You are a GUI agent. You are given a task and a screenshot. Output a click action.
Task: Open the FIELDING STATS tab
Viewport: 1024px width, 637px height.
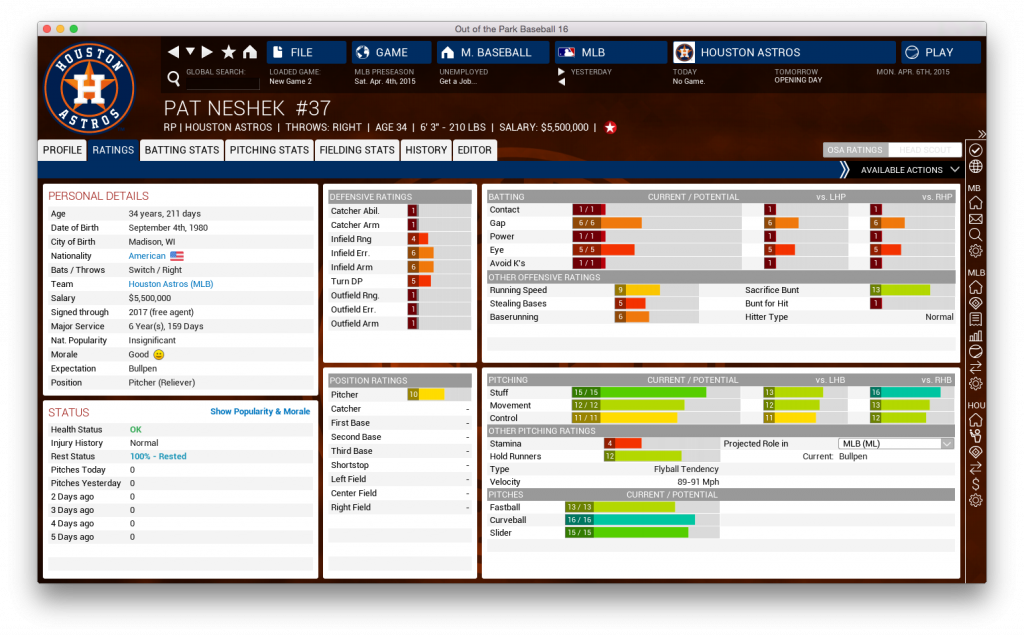[x=357, y=150]
